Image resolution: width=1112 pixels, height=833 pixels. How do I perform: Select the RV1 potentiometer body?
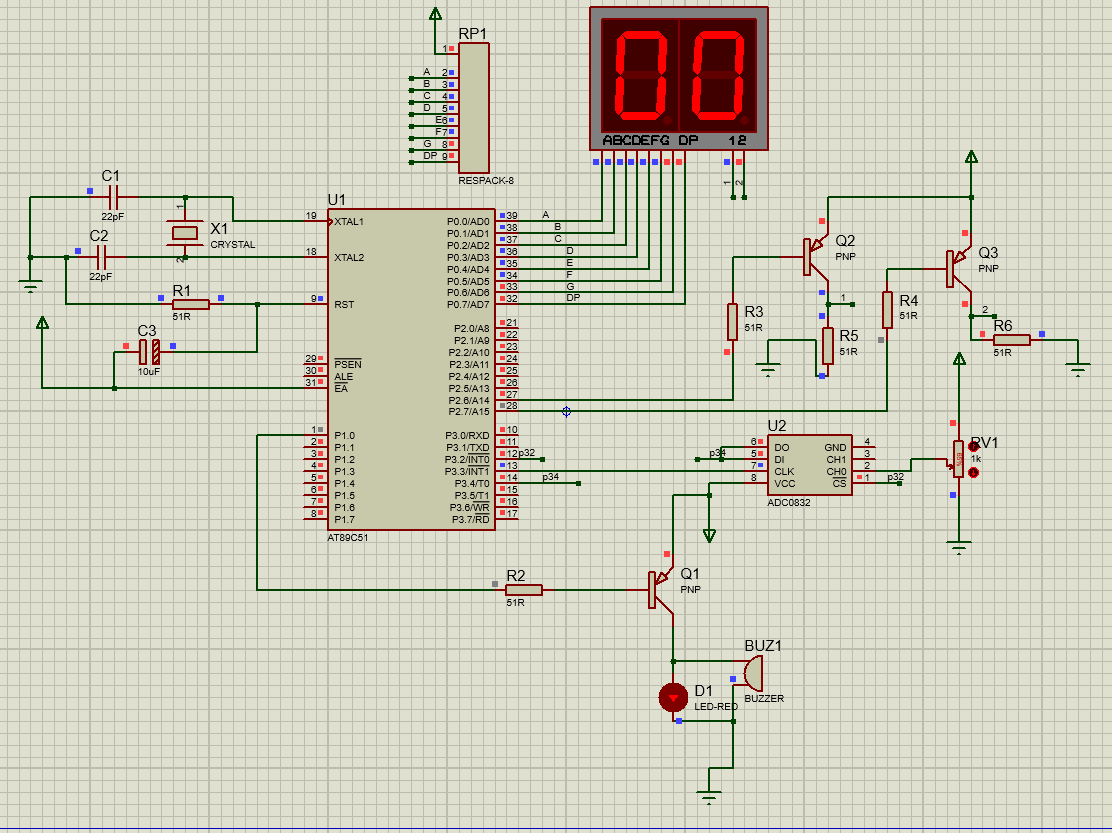tap(958, 459)
